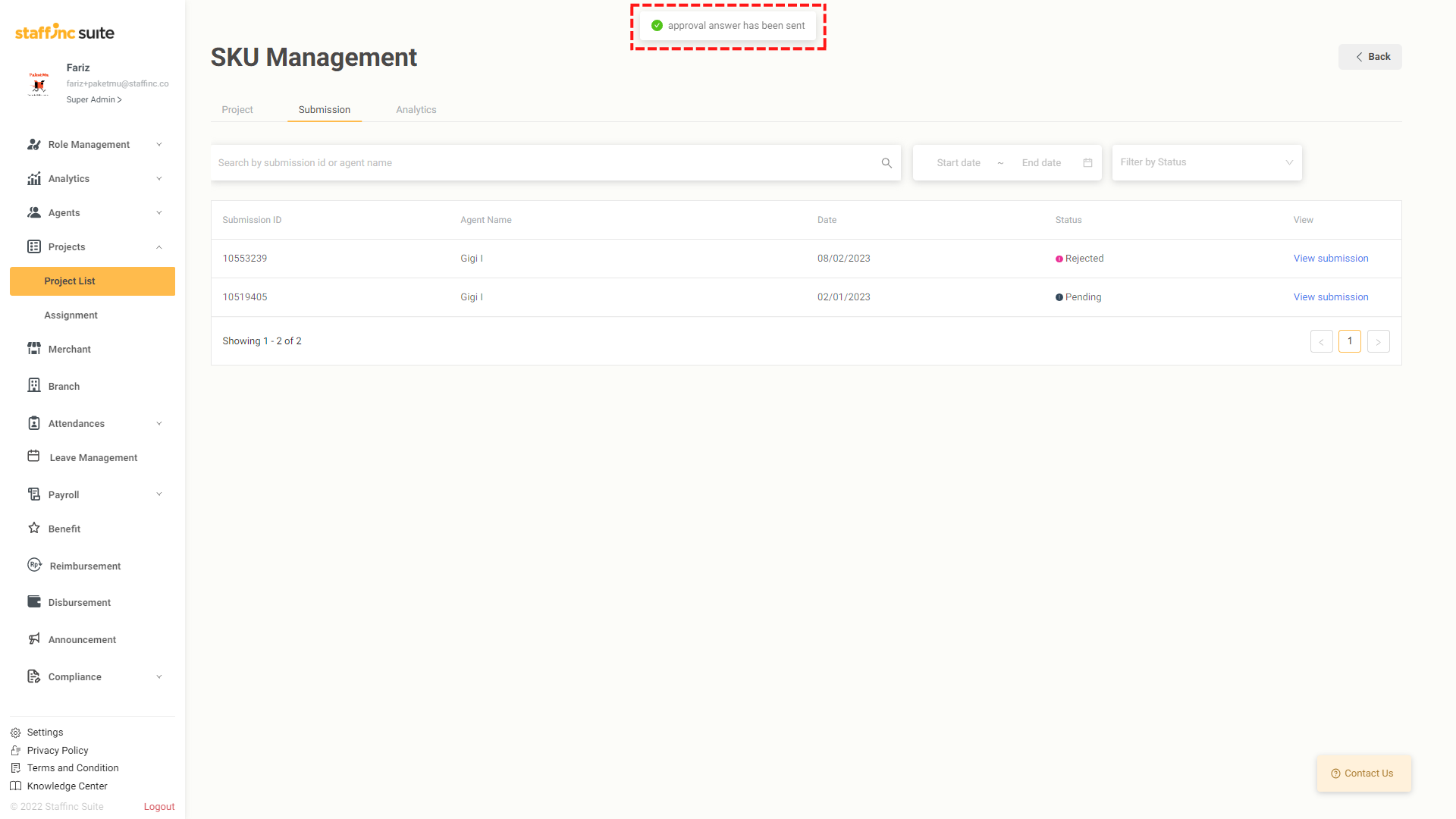The width and height of the screenshot is (1456, 819).
Task: Open the date range calendar icon
Action: coord(1087,163)
